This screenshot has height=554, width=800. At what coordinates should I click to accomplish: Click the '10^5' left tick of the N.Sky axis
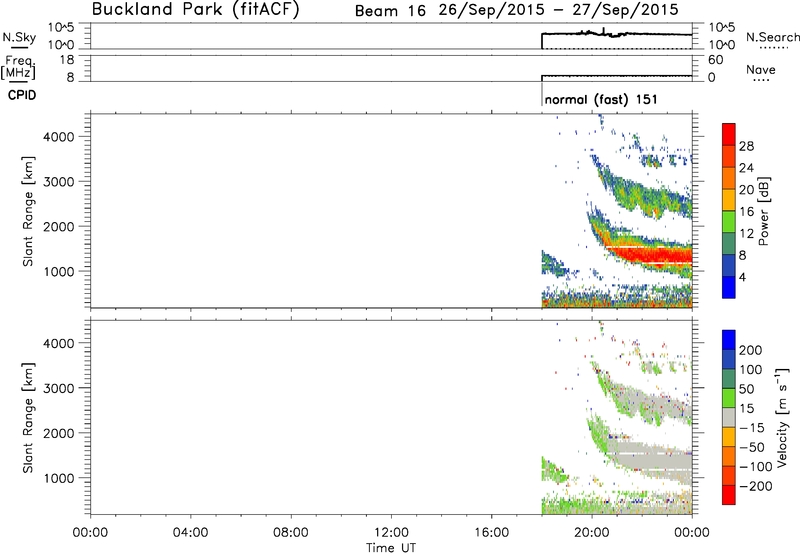click(x=61, y=28)
